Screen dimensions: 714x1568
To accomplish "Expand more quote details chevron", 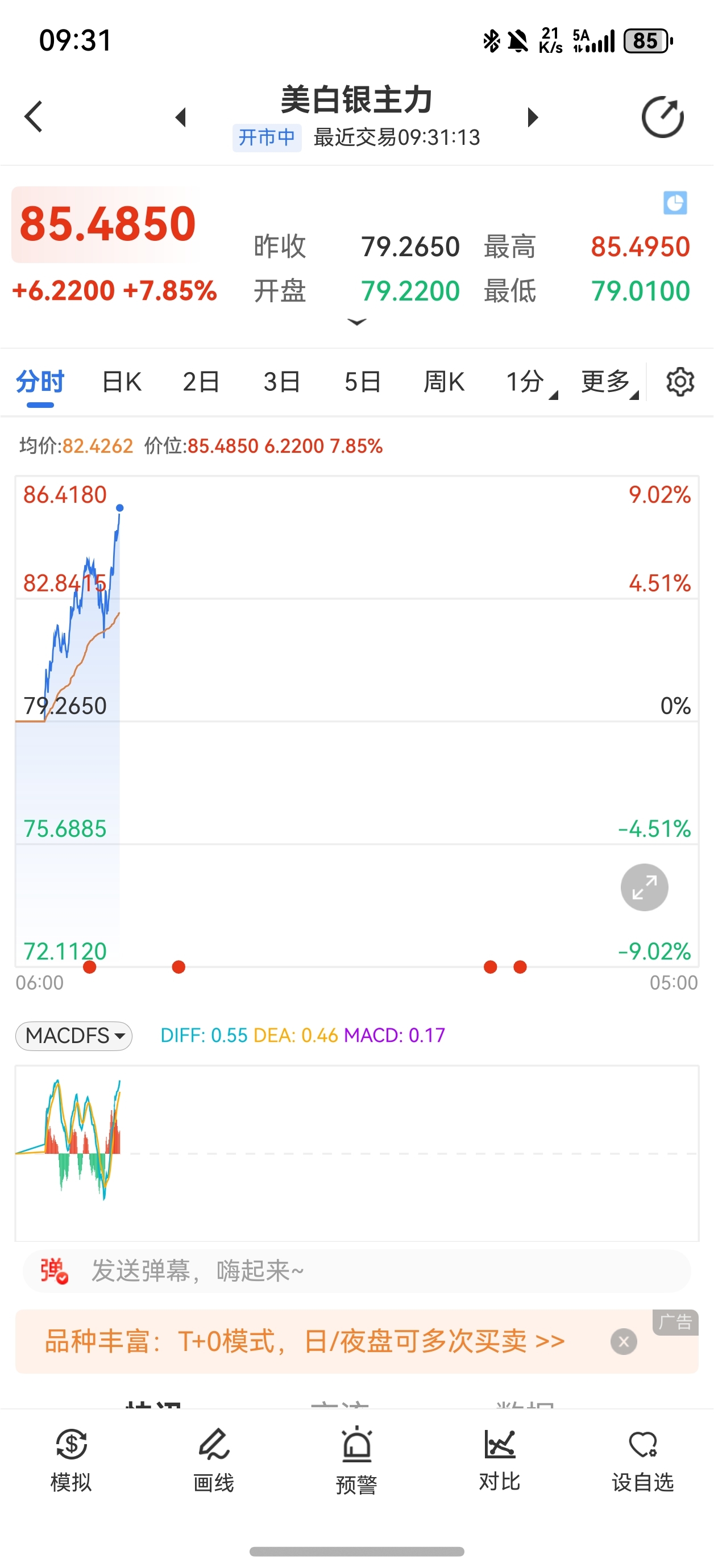I will (x=356, y=322).
